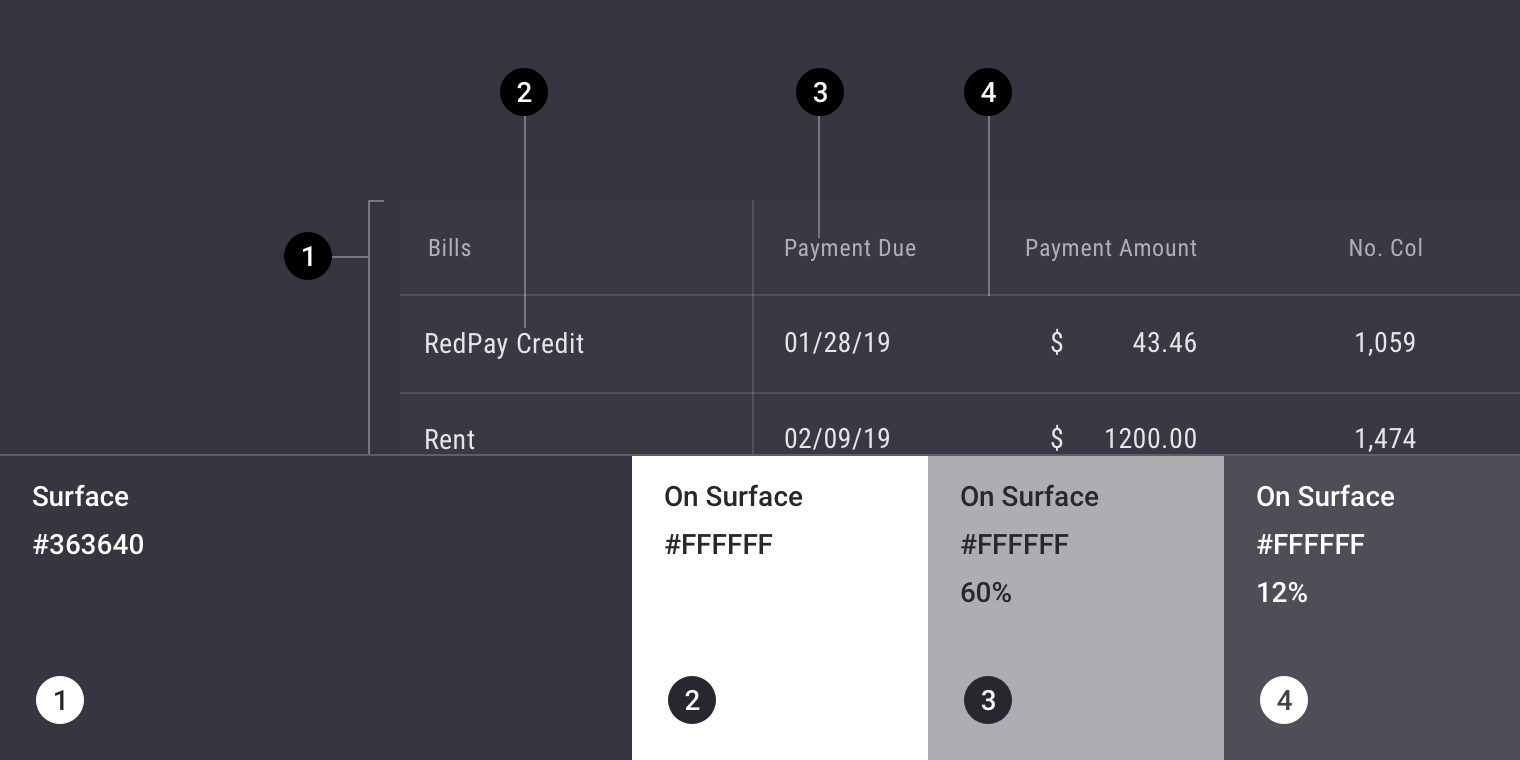The width and height of the screenshot is (1520, 760).
Task: Click the white circle 4 in 12% swatch
Action: [x=1284, y=700]
